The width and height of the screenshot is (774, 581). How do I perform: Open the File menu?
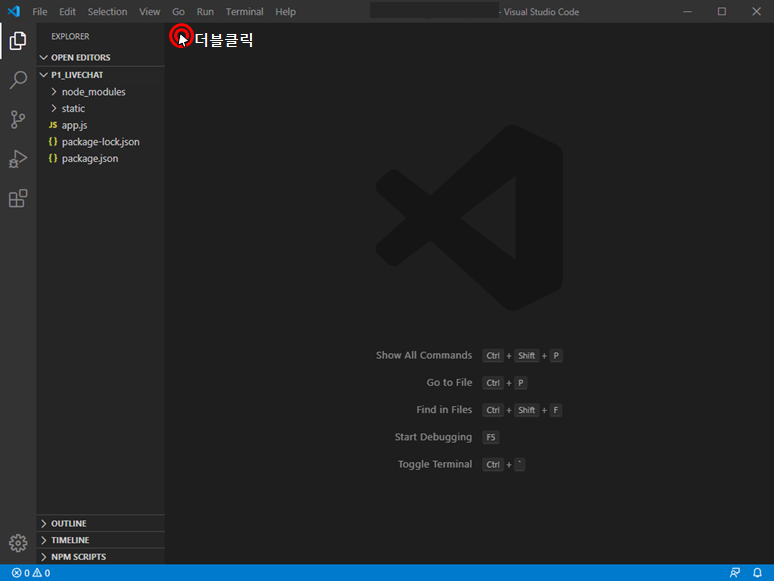click(39, 11)
